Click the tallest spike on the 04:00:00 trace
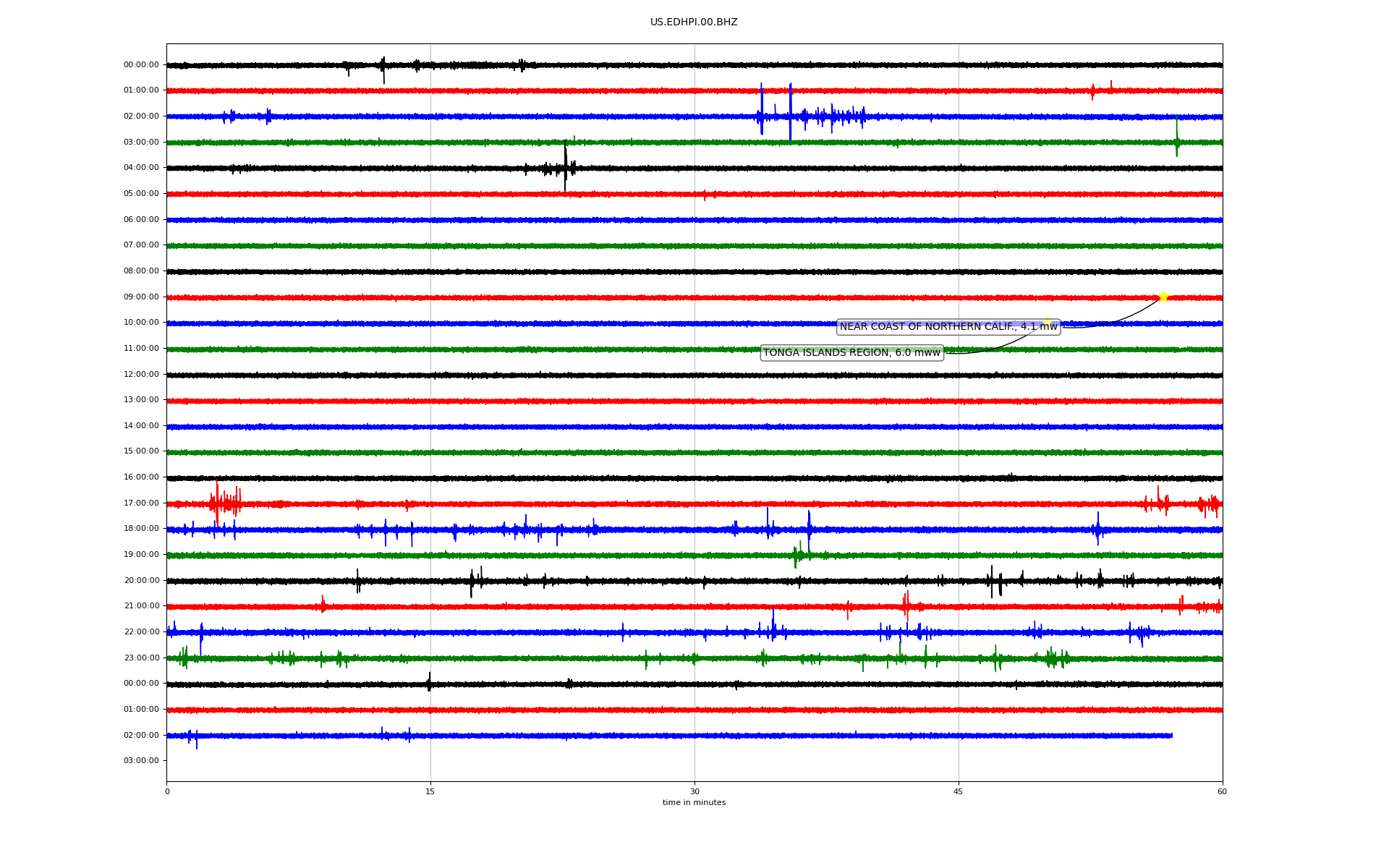Image resolution: width=1389 pixels, height=868 pixels. point(565,166)
